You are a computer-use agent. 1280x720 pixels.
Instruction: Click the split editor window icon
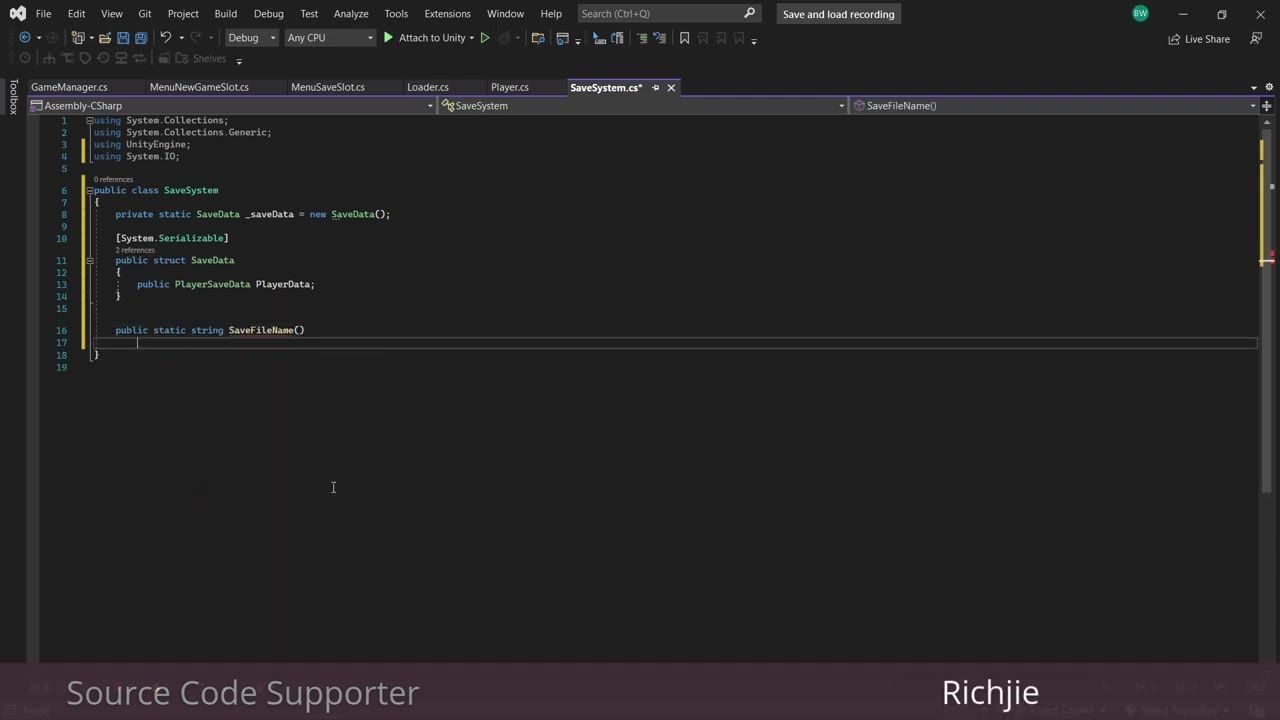point(1267,106)
